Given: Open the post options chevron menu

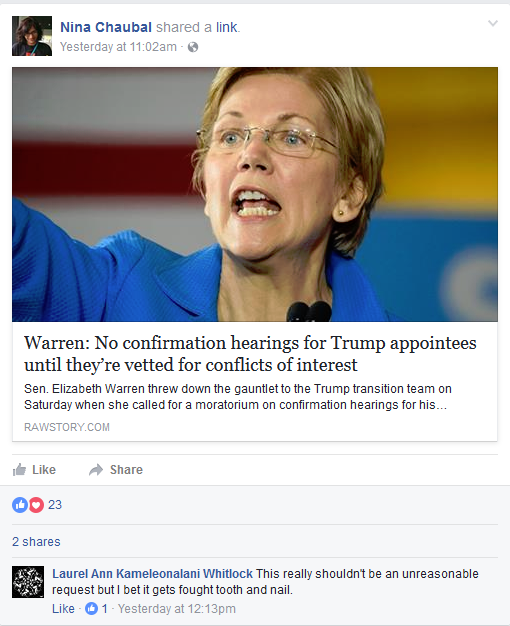Looking at the screenshot, I should pyautogui.click(x=493, y=24).
